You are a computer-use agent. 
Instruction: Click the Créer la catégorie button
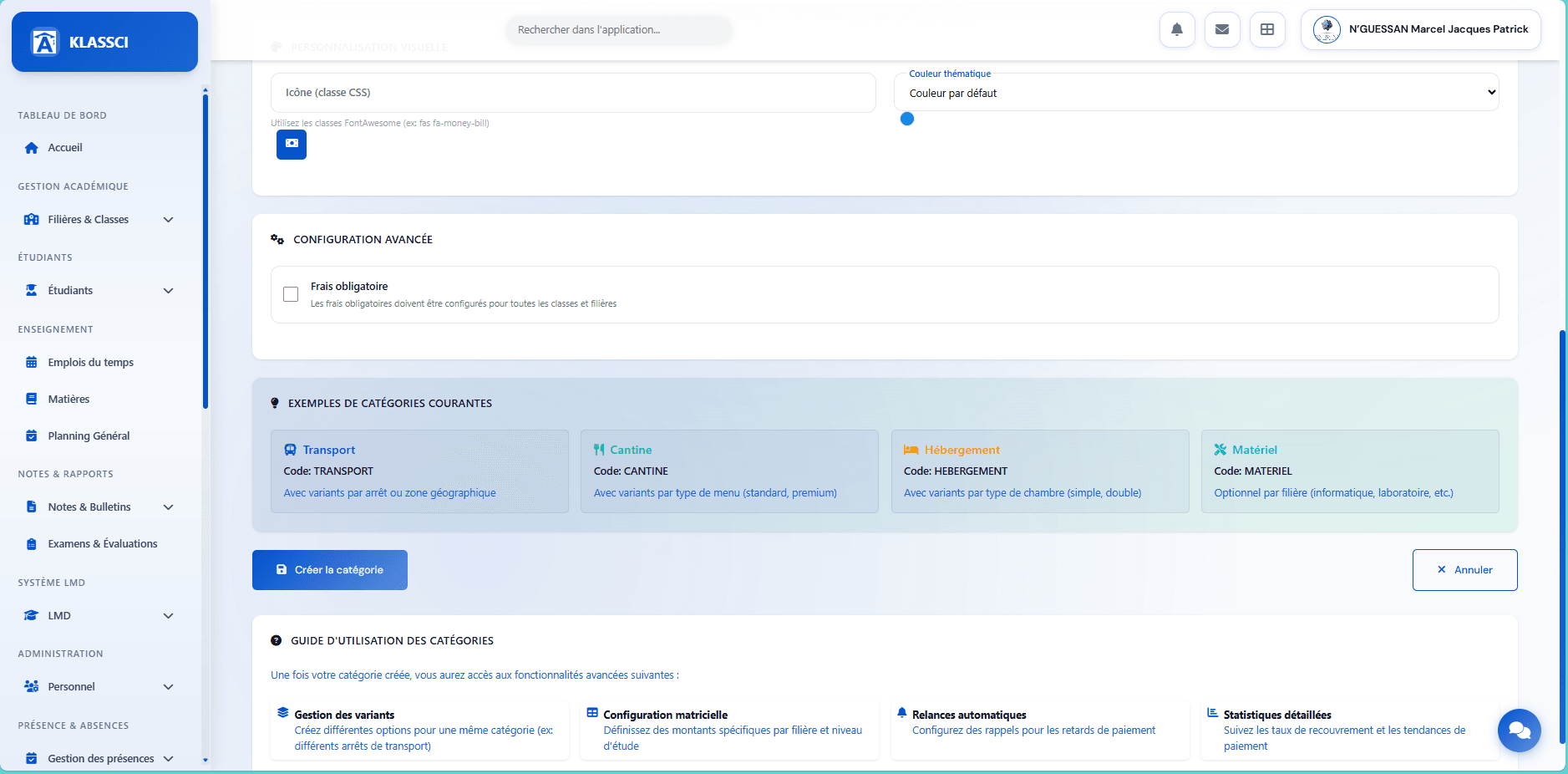pyautogui.click(x=329, y=569)
